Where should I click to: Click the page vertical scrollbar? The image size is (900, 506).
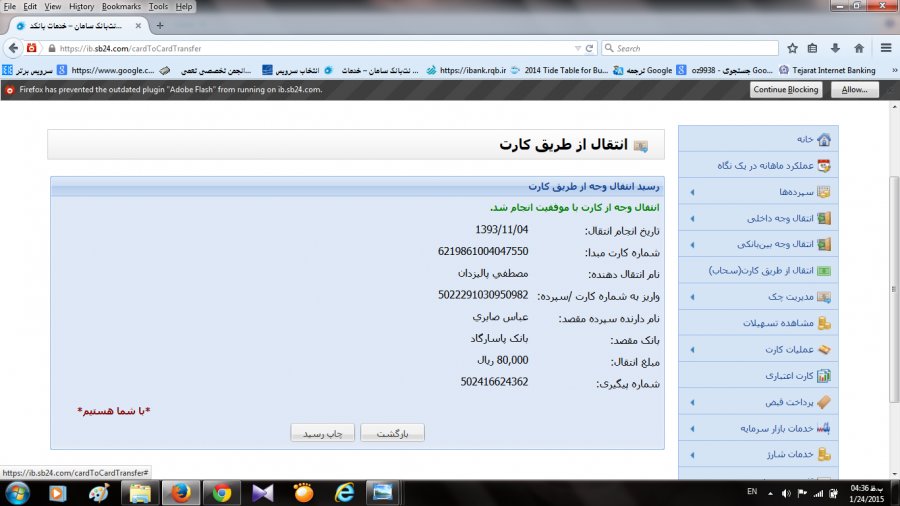coord(894,290)
